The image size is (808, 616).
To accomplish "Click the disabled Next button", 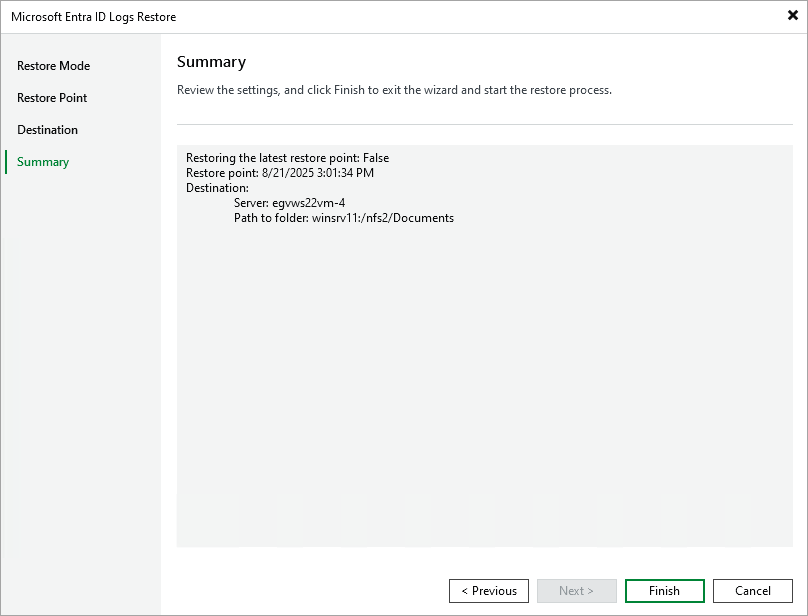I will pos(577,590).
